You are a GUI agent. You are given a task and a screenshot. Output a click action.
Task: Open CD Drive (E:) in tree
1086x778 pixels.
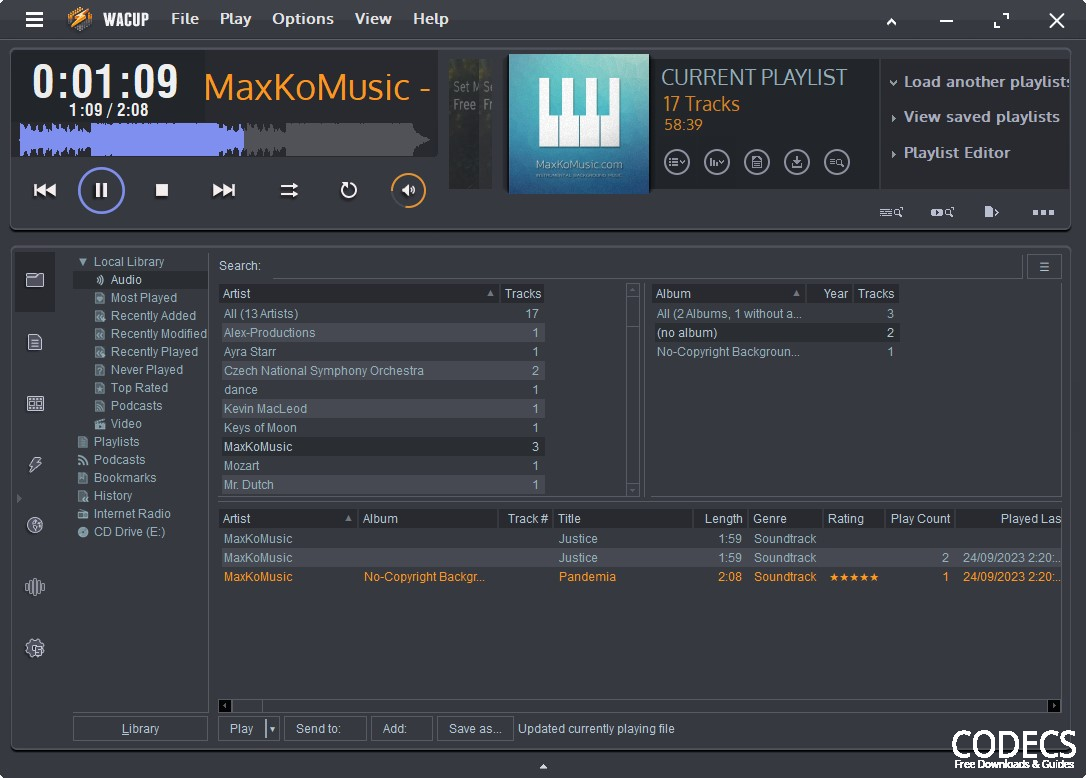pyautogui.click(x=129, y=532)
